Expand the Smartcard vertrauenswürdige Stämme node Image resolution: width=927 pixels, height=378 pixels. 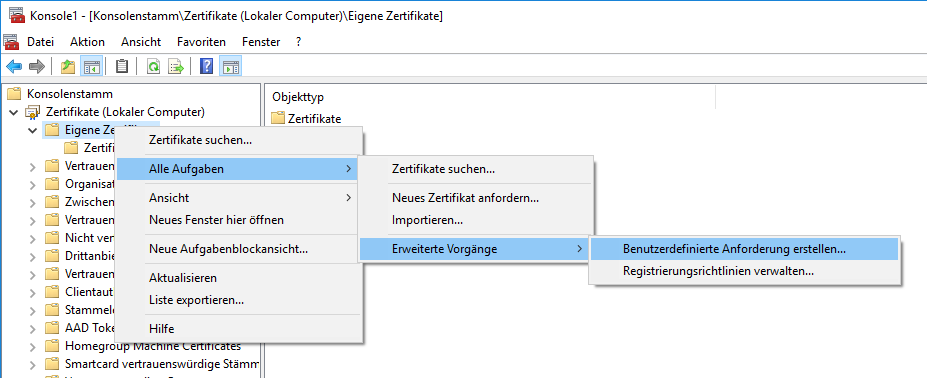pos(33,363)
